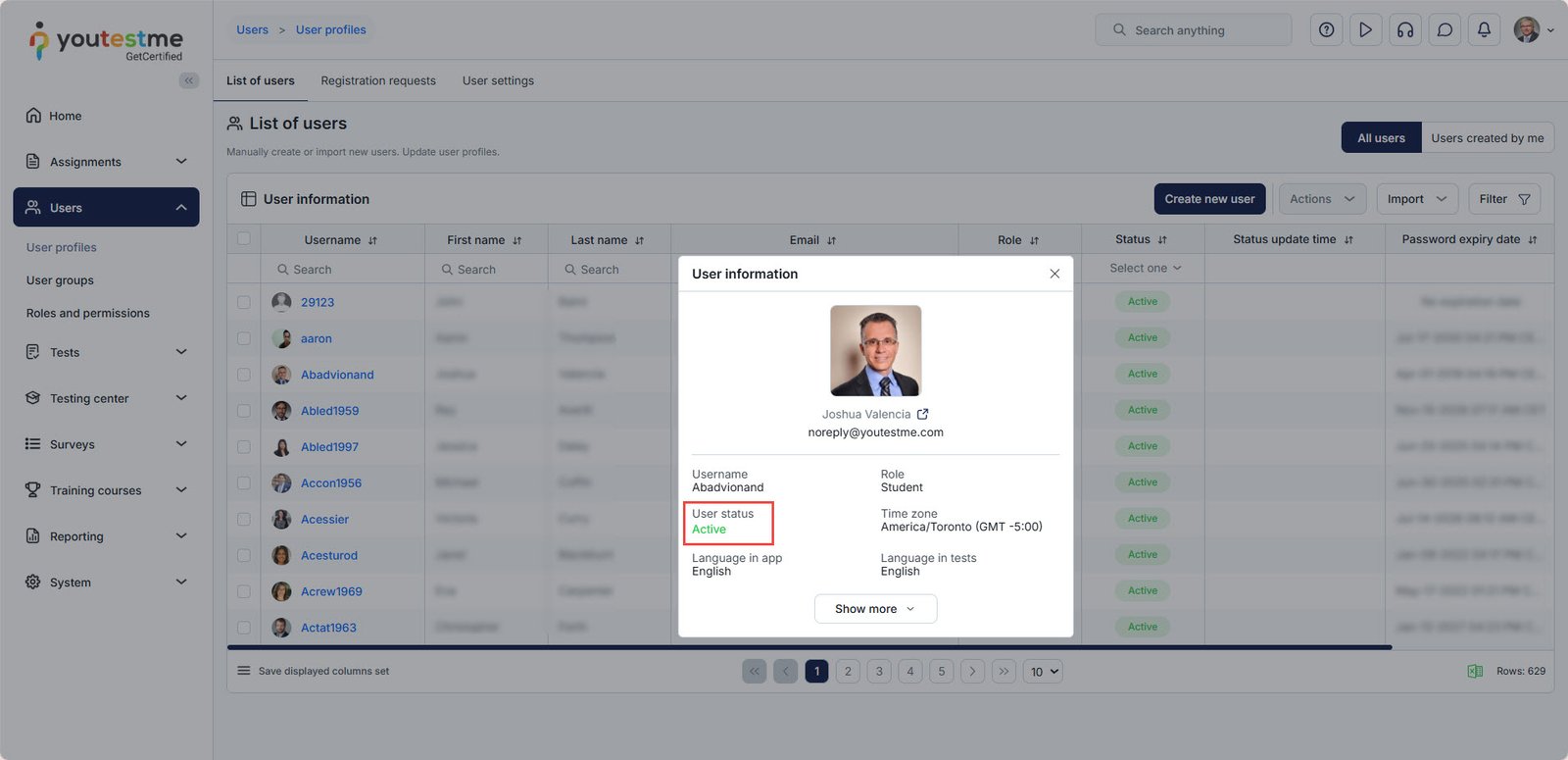
Task: Open the Abled1959 username link
Action: coord(329,411)
